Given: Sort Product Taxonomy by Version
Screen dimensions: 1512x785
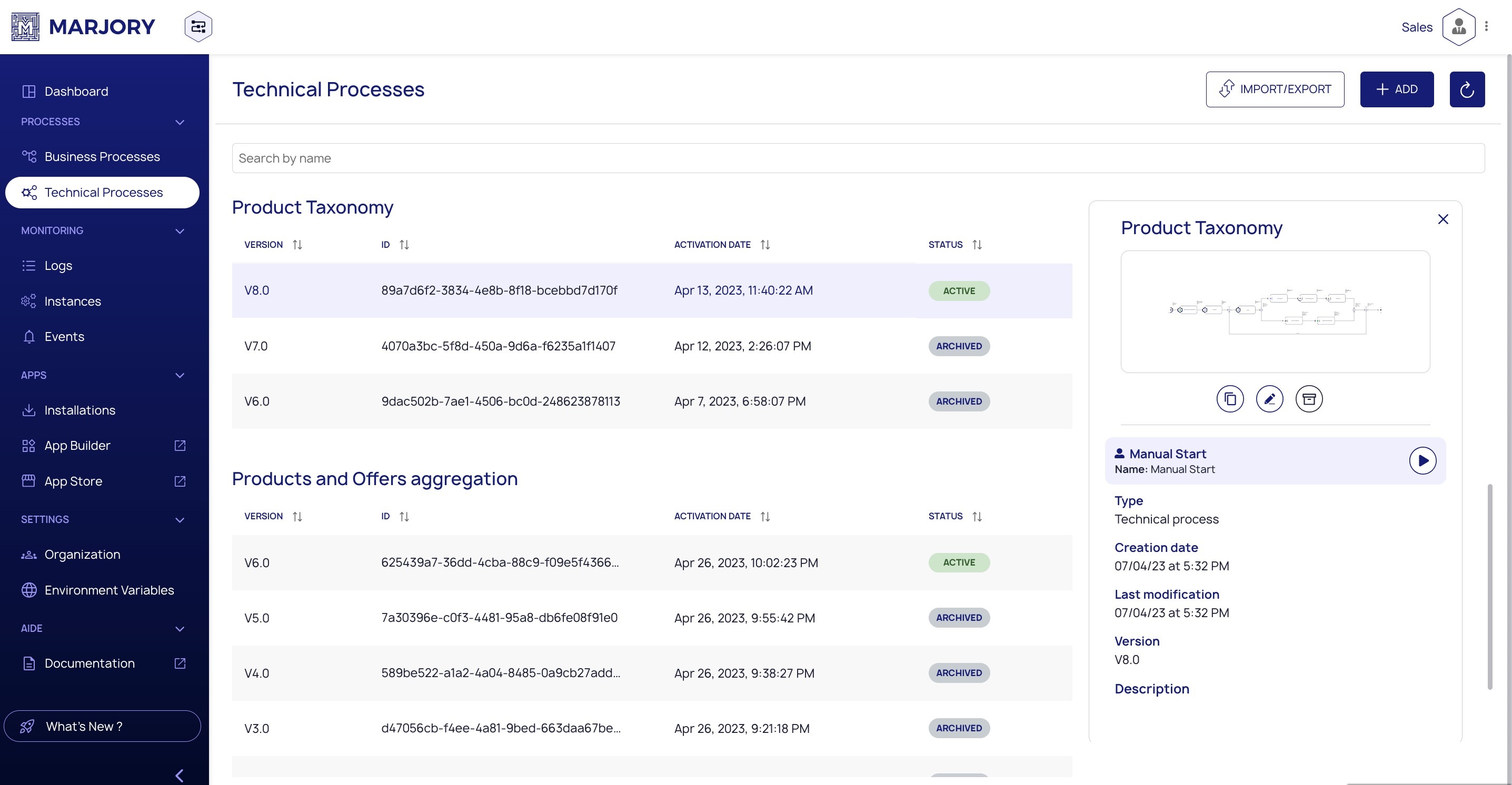Looking at the screenshot, I should pos(297,245).
